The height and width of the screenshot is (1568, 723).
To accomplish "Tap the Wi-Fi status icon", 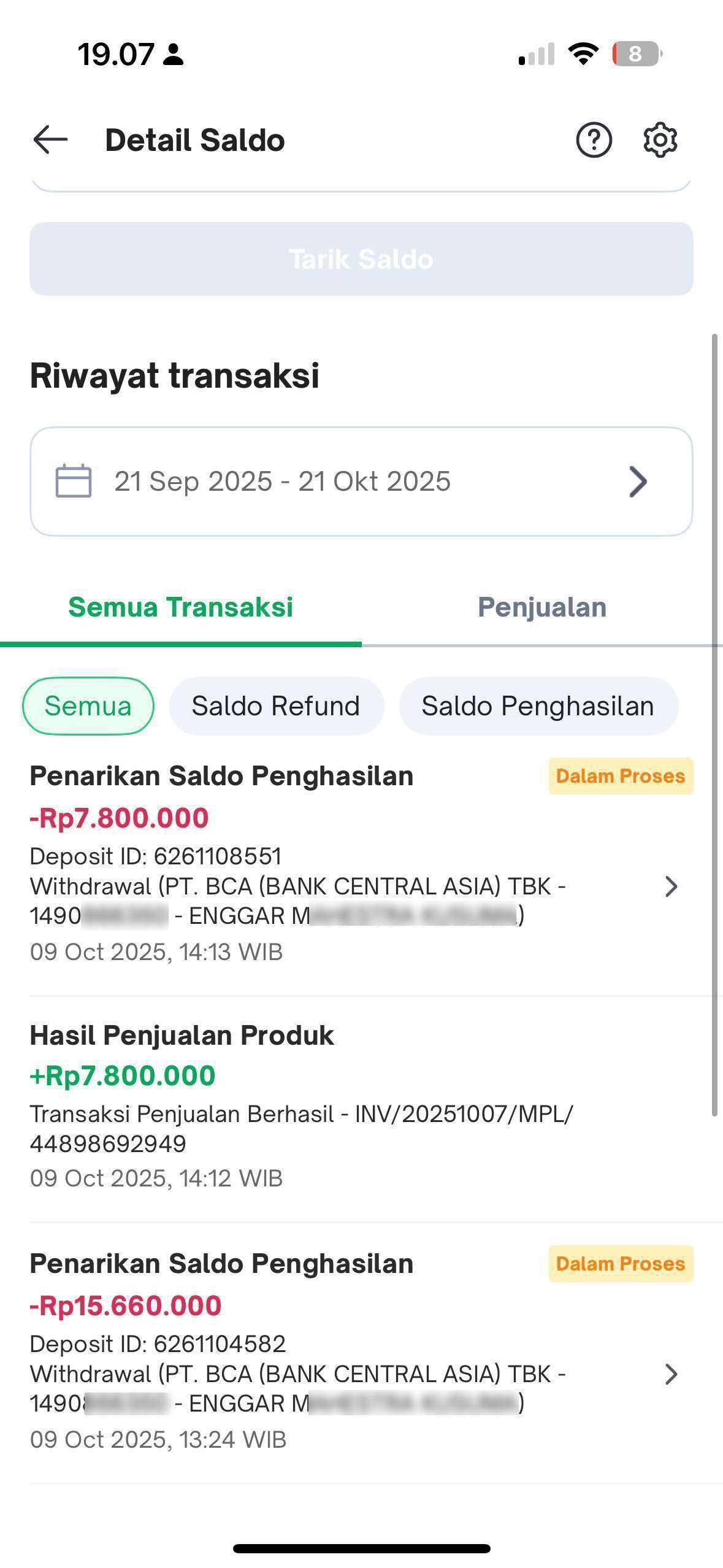I will coord(584,54).
